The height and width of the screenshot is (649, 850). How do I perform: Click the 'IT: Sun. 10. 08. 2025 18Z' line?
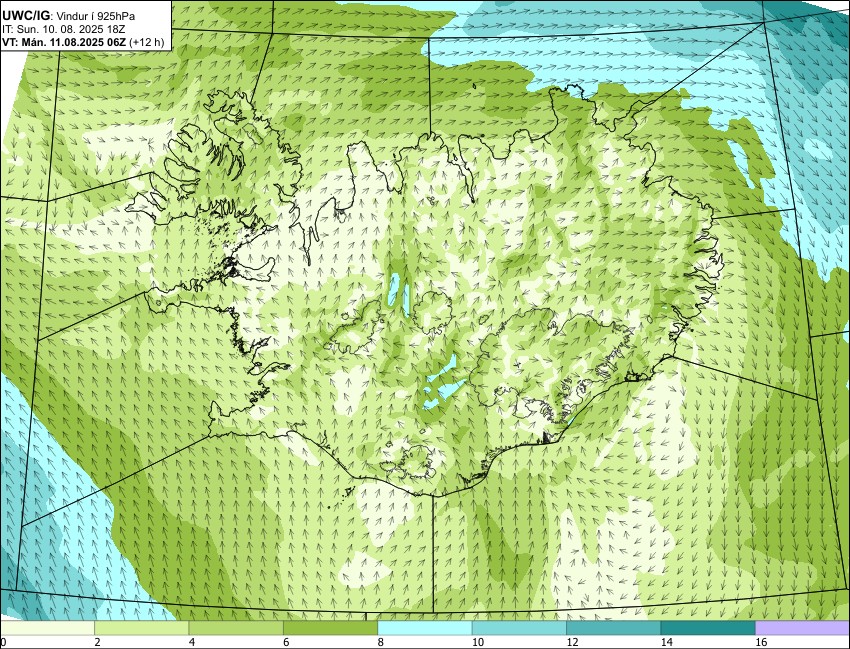[x=63, y=29]
